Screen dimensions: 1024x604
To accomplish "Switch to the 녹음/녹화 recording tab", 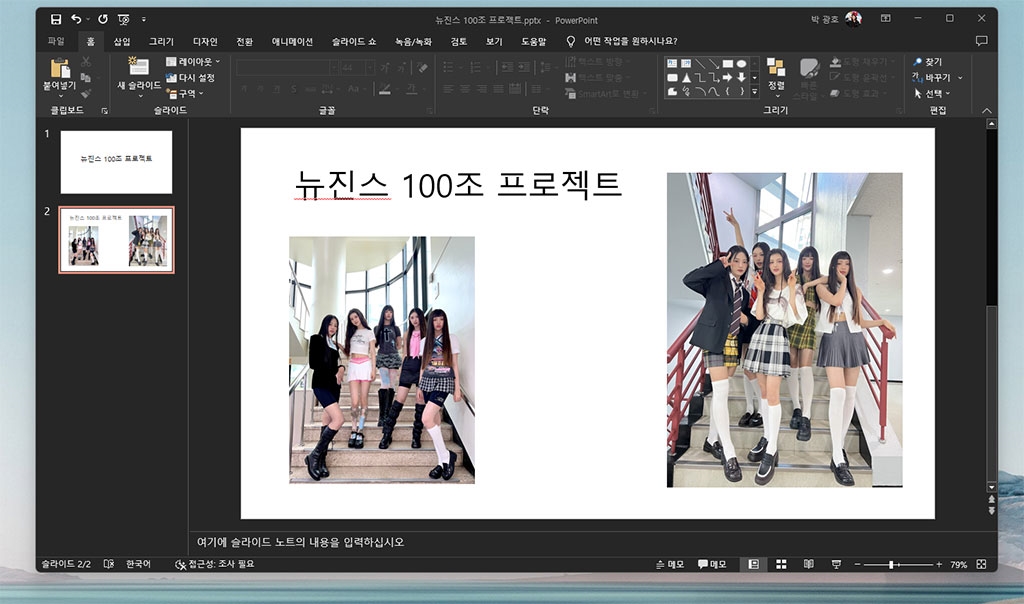I will coord(413,41).
